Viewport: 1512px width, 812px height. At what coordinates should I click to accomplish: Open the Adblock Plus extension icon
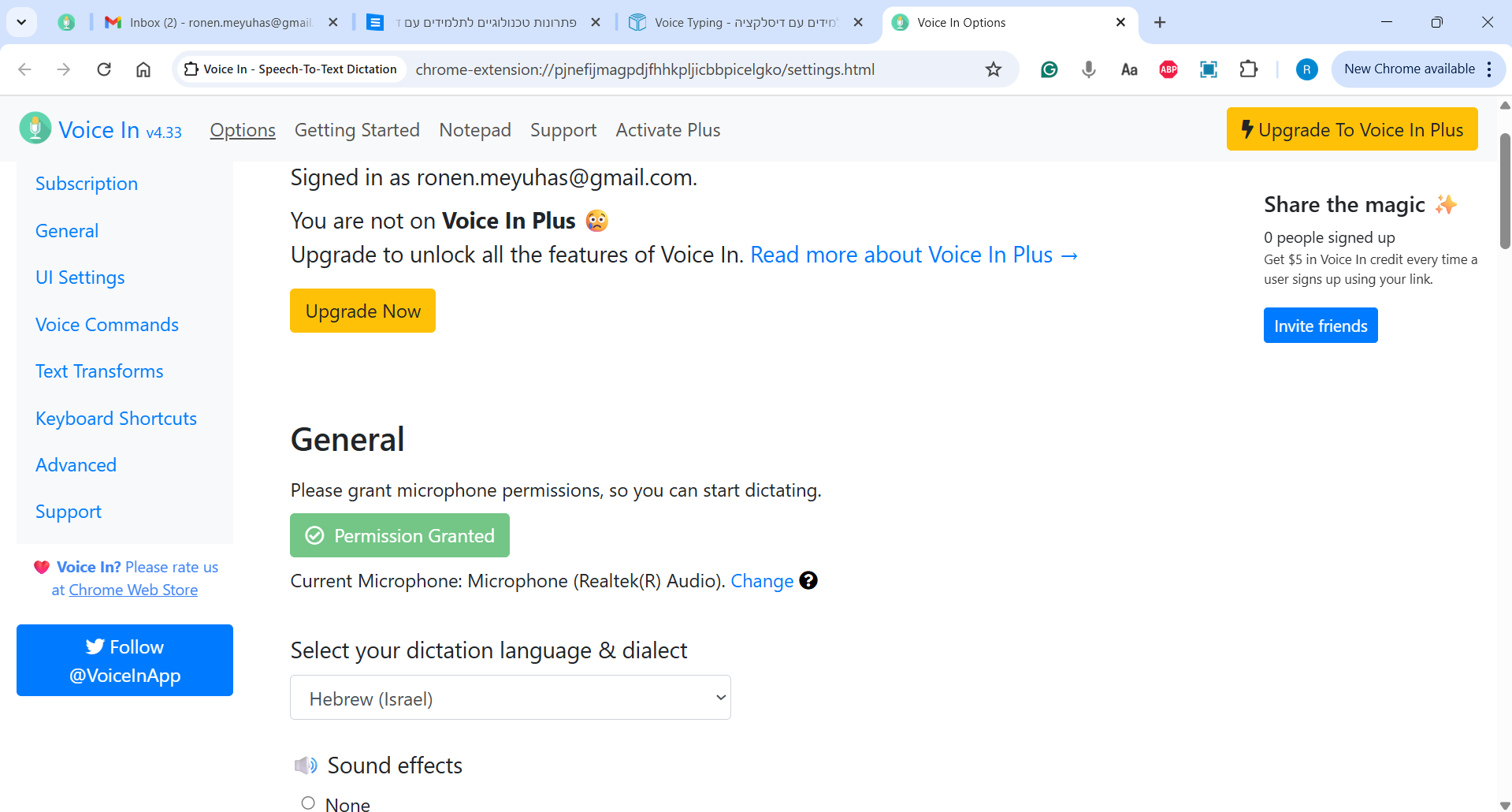pyautogui.click(x=1168, y=69)
